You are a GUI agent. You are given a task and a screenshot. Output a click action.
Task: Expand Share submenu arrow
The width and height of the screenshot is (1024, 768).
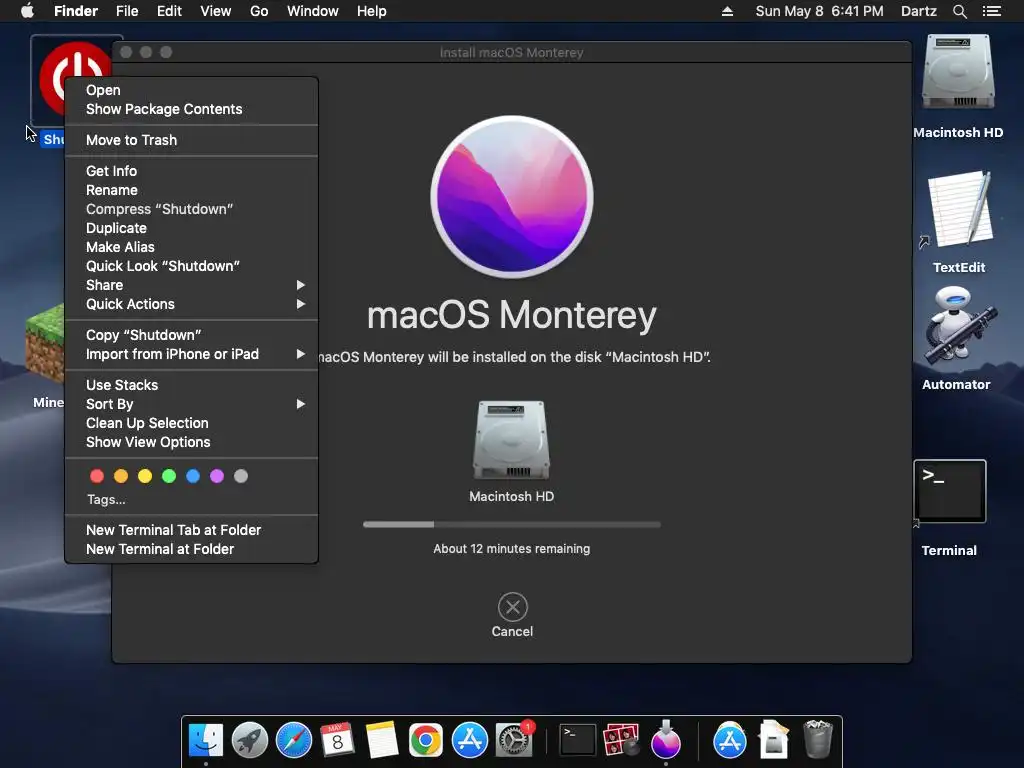pos(300,285)
